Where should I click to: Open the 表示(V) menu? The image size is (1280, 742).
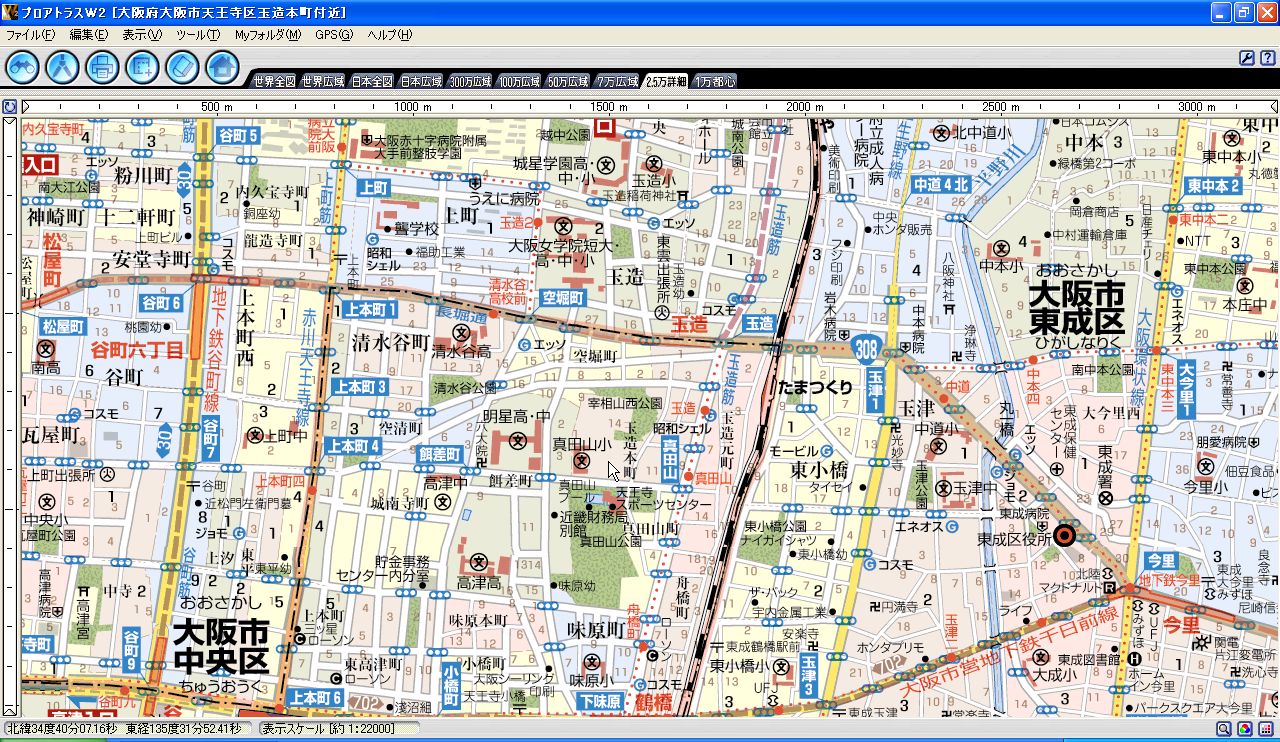[x=142, y=34]
